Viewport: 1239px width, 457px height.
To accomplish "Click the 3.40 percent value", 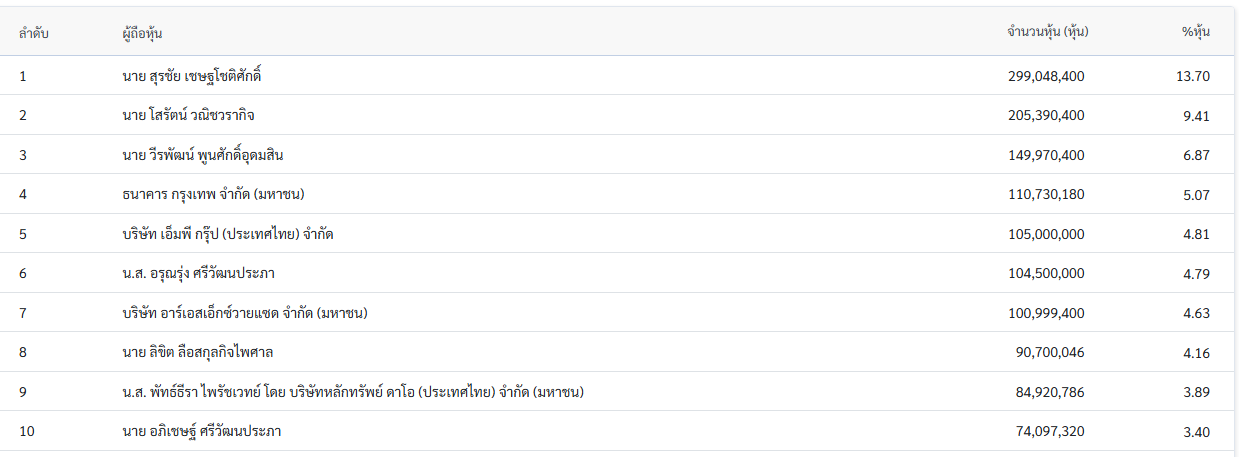I will [x=1196, y=431].
